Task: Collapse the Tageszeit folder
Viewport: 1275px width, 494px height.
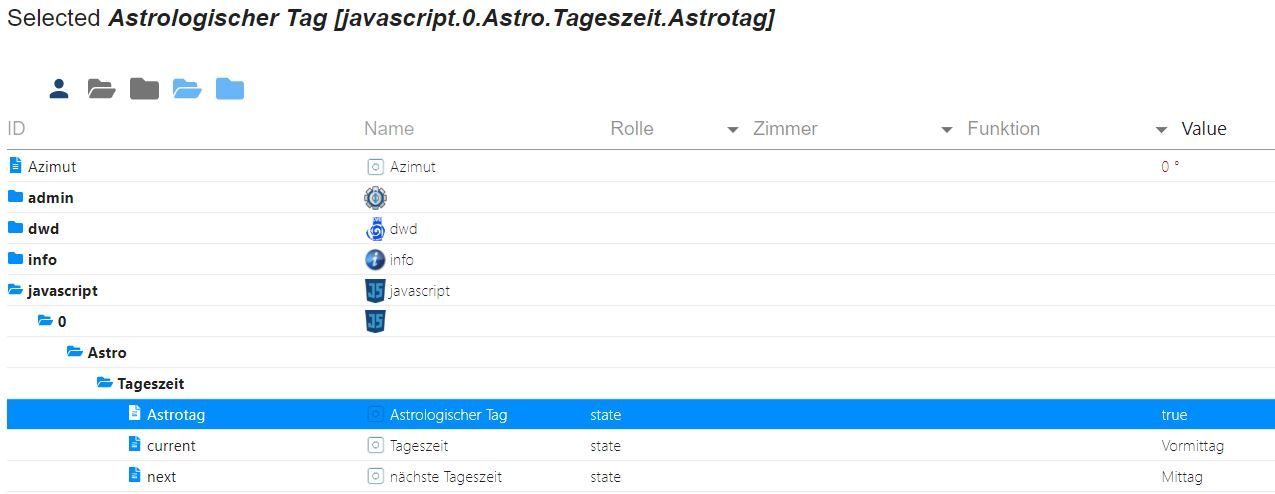Action: pos(105,384)
